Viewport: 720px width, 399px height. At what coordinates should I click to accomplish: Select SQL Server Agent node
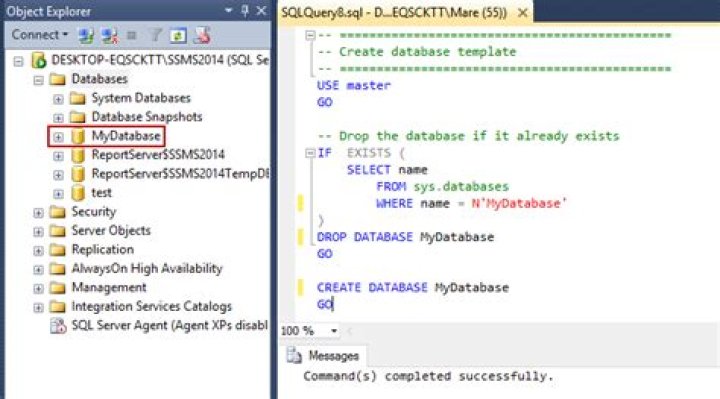169,326
